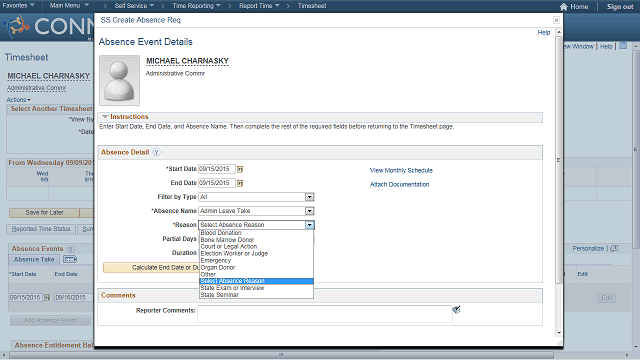The width and height of the screenshot is (640, 360).
Task: Close the SS Create Absence Req dialog
Action: coord(556,20)
